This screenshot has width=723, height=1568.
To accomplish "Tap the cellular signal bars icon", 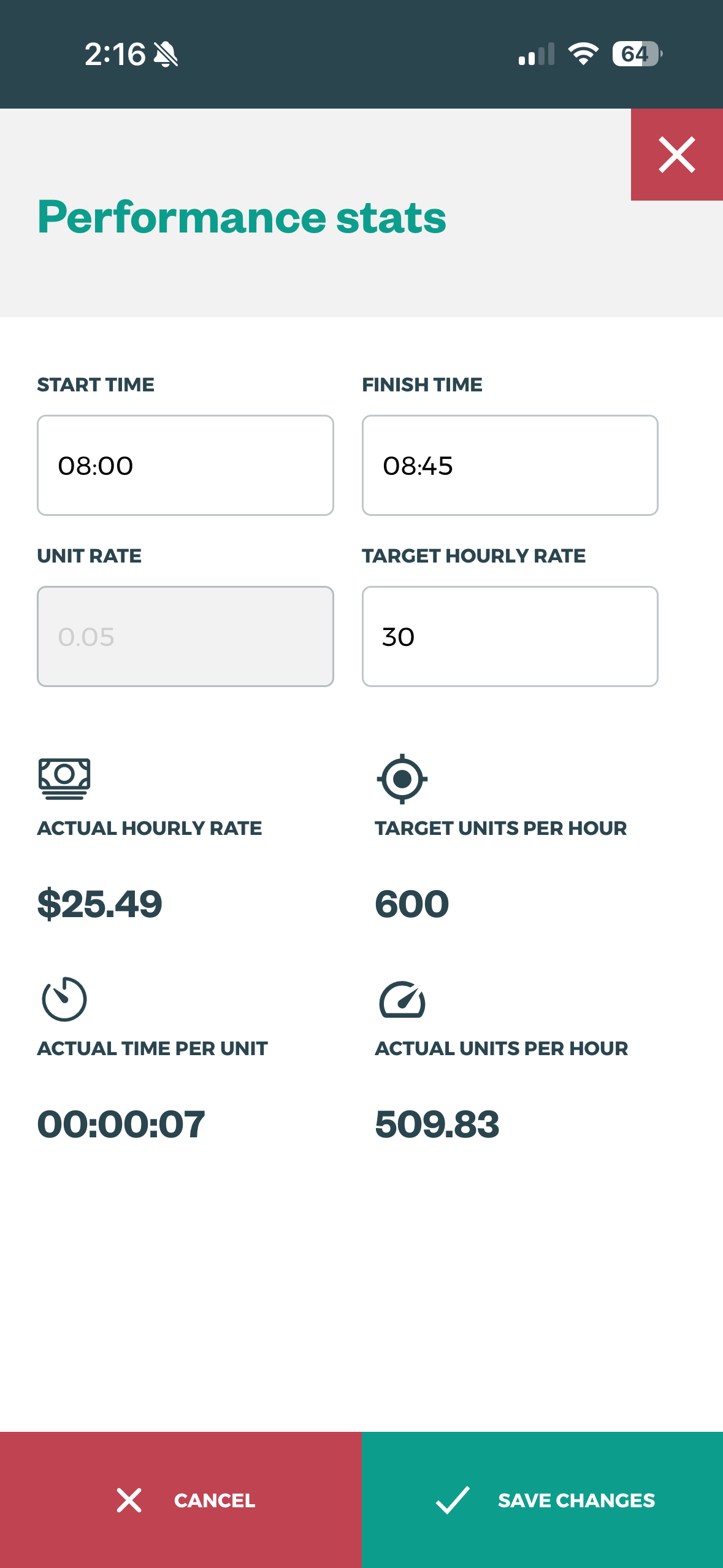I will point(537,54).
